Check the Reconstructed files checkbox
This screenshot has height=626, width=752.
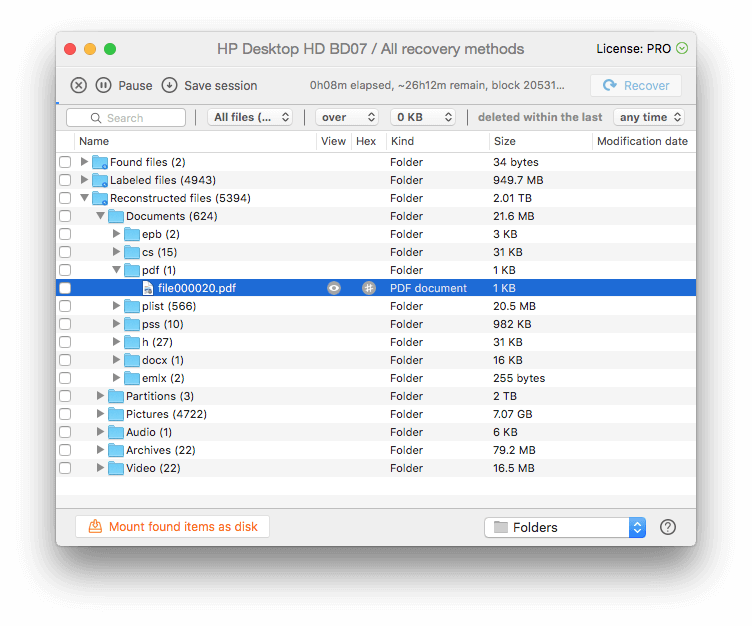pos(65,198)
